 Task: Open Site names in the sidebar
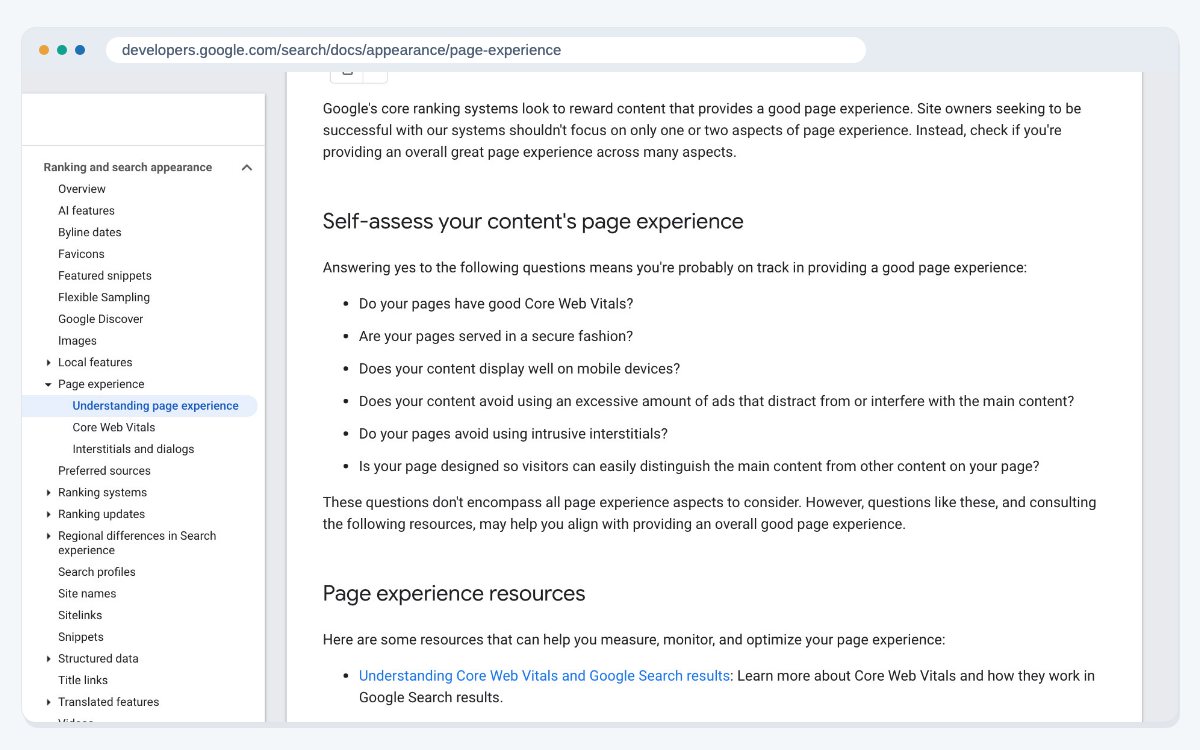87,594
